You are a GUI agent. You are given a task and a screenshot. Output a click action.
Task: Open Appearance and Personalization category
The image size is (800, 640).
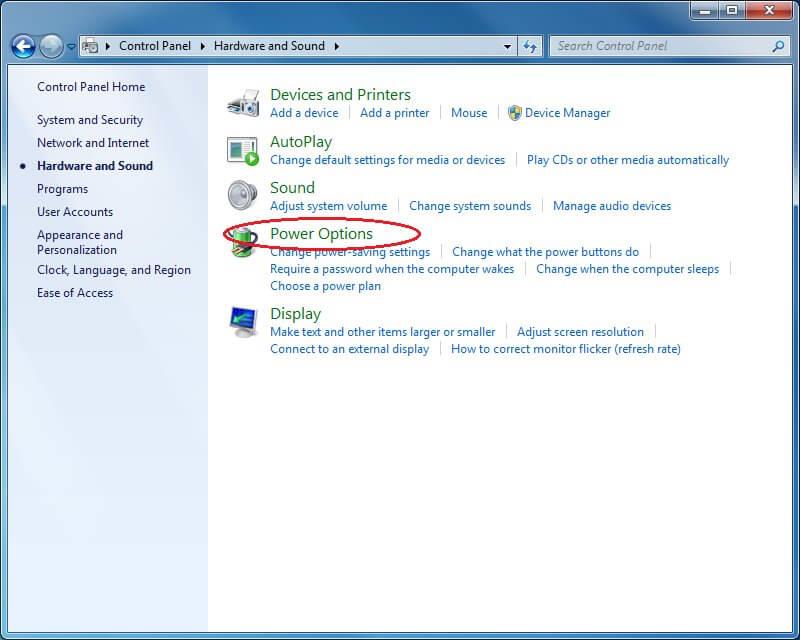[x=80, y=242]
